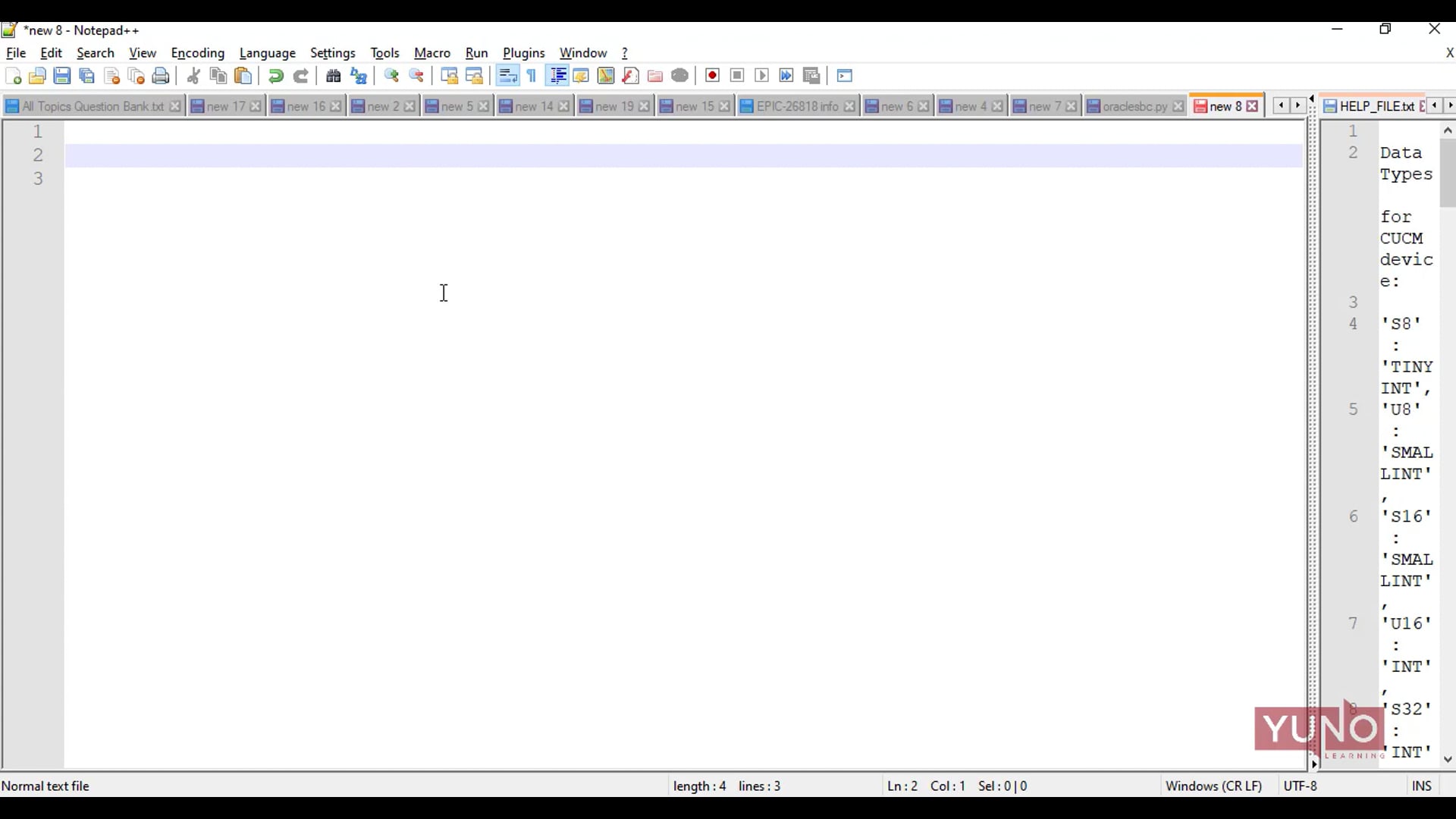
Task: Open the Encoding menu
Action: [198, 53]
